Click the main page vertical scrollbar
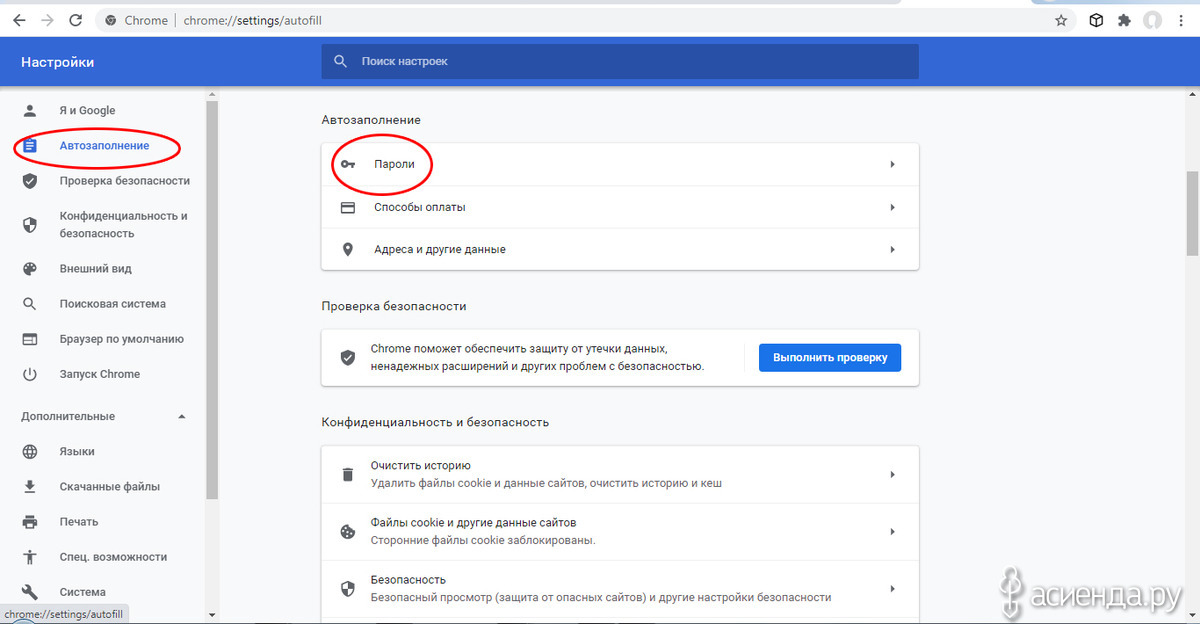 pos(1192,214)
